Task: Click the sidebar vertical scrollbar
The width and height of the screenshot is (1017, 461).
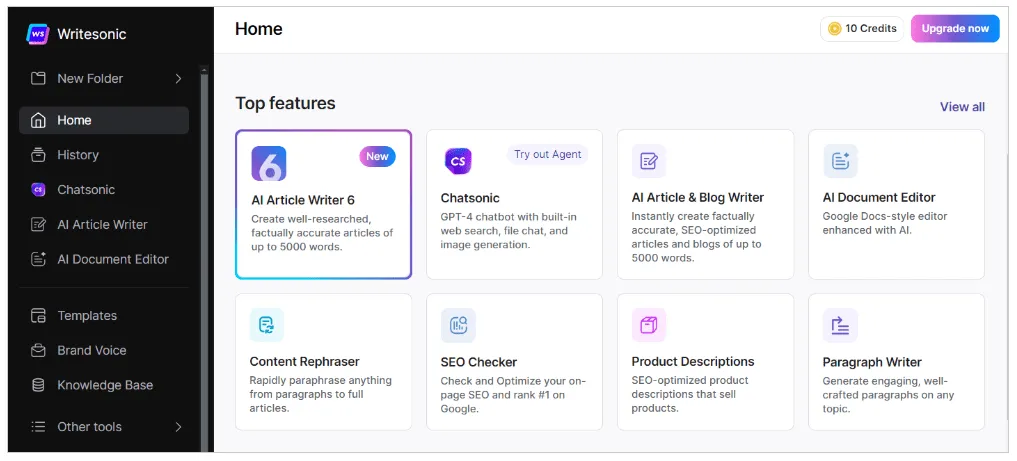Action: pyautogui.click(x=205, y=259)
